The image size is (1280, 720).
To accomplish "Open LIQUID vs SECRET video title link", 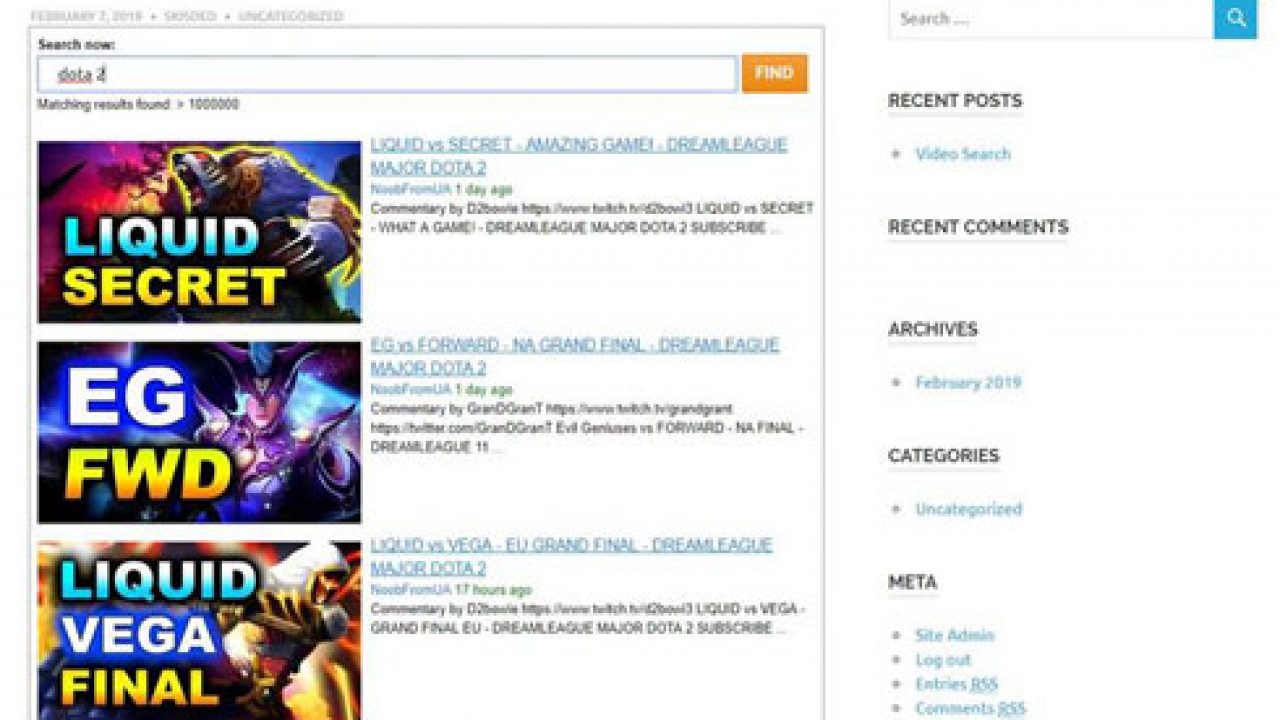I will [579, 156].
